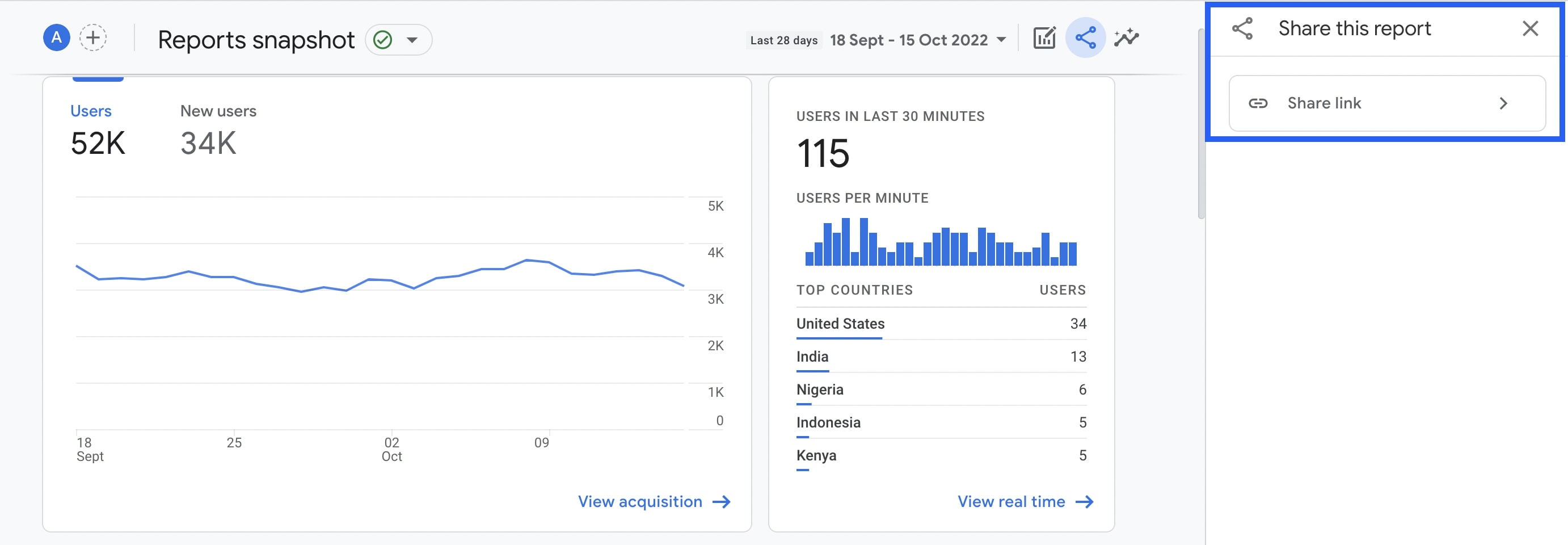Screen dimensions: 1568x545
Task: Click the page vertical scrollbar
Action: tap(1201, 124)
